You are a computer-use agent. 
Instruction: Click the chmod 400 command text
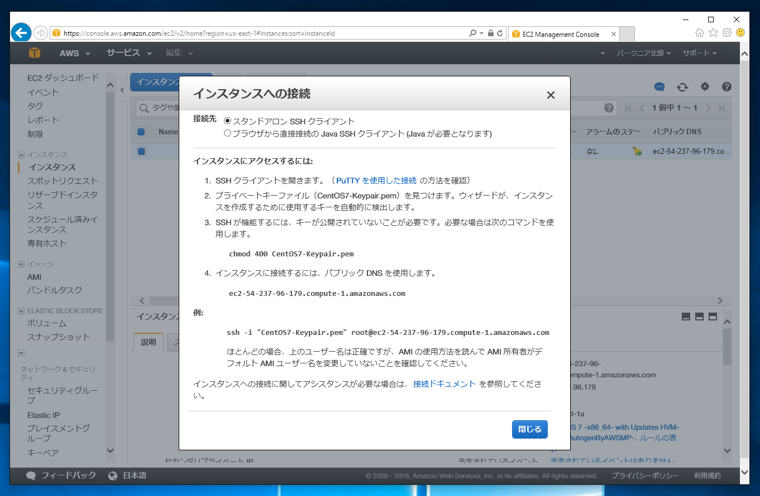pos(291,254)
